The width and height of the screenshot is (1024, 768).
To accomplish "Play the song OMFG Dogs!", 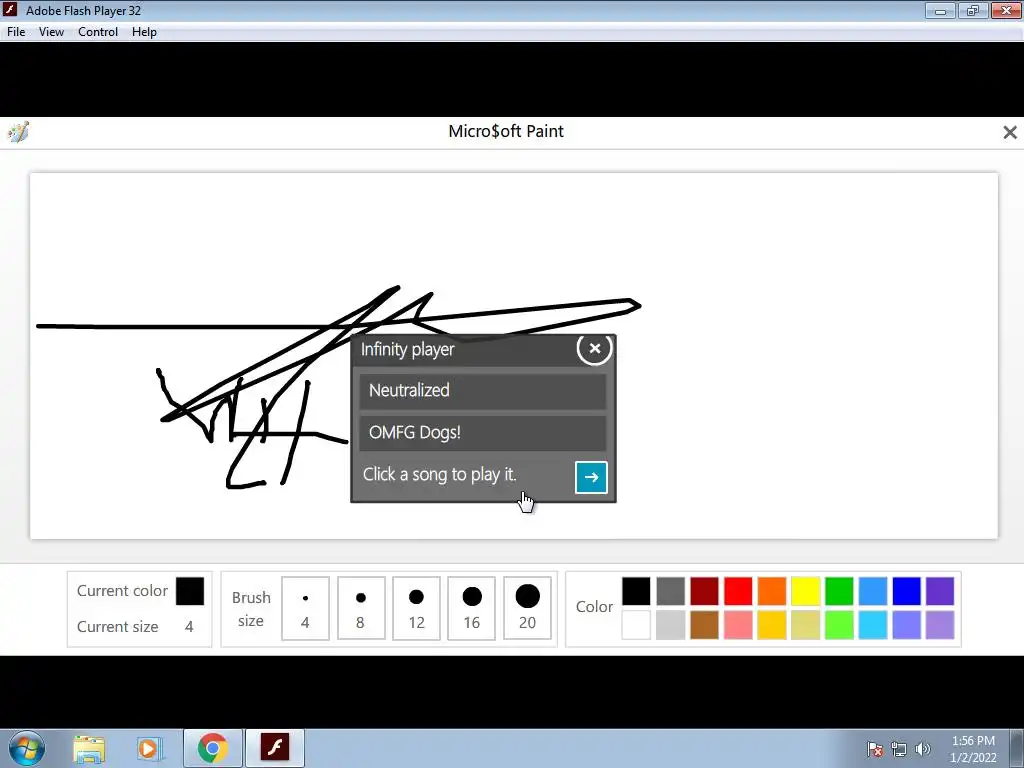I will click(483, 432).
